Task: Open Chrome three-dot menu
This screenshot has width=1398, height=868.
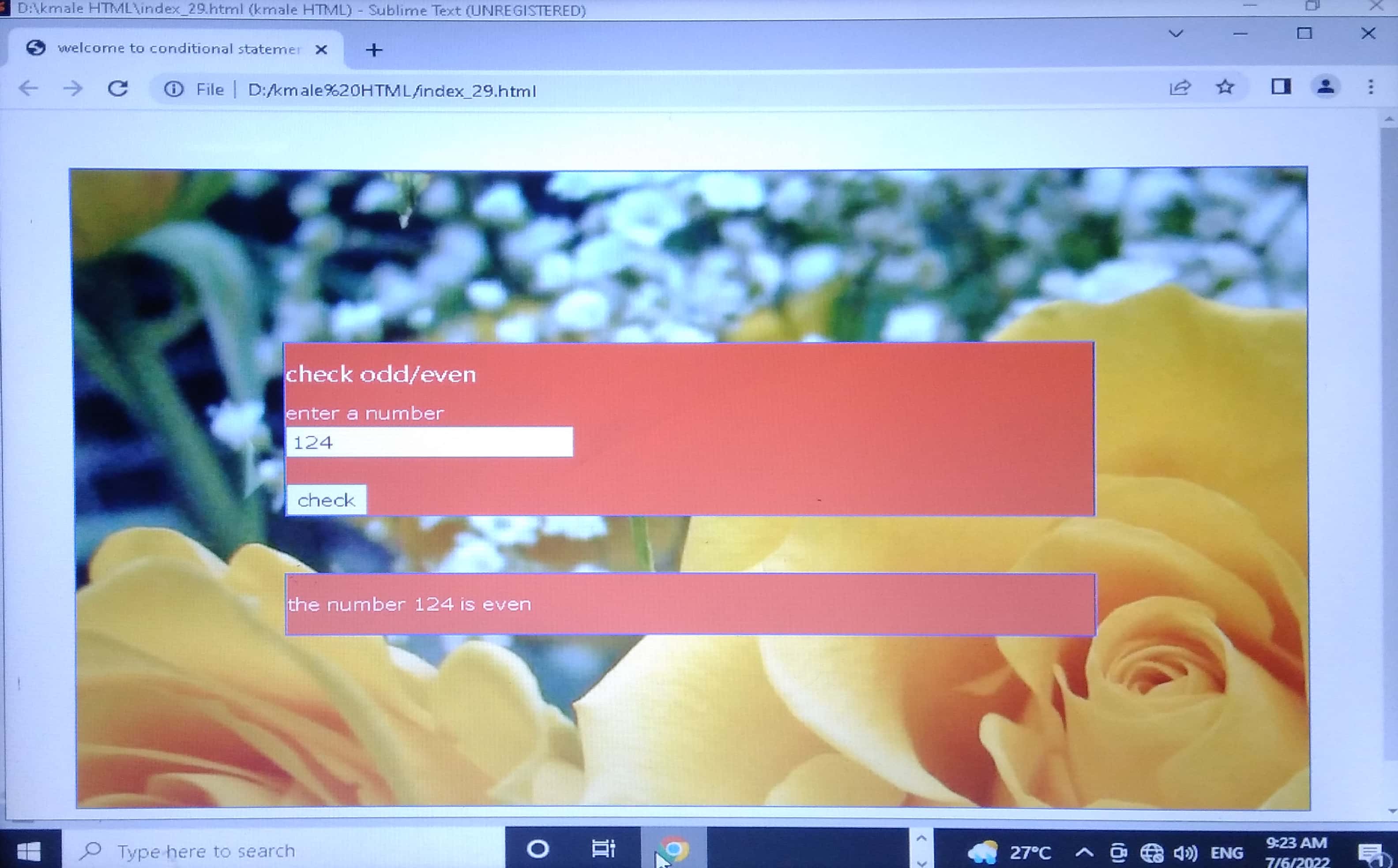Action: tap(1371, 87)
